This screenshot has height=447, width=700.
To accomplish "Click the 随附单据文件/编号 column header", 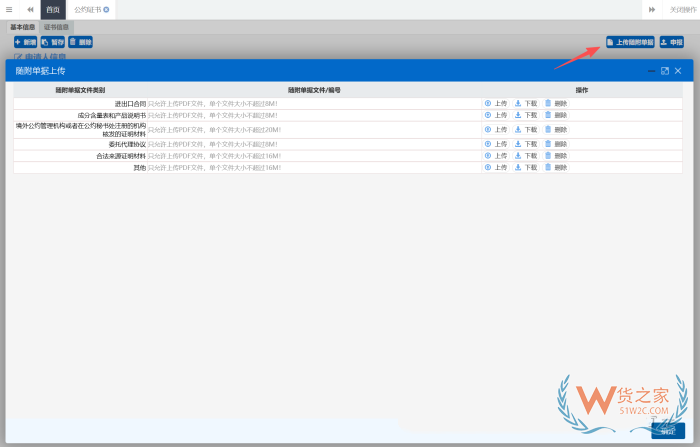I will click(314, 90).
